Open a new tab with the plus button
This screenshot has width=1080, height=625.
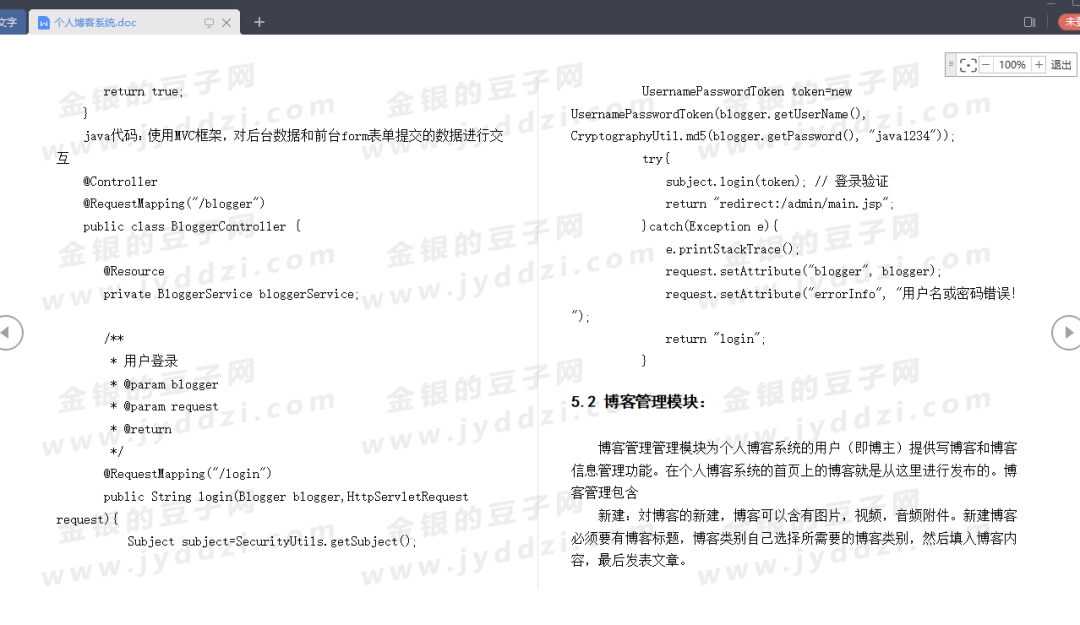(x=259, y=22)
